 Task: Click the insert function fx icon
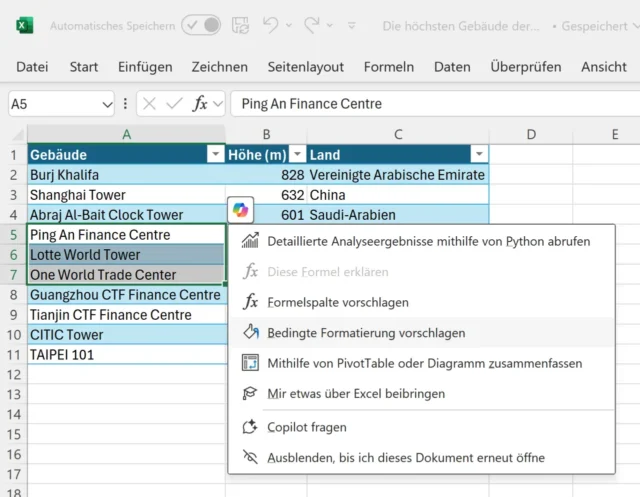[200, 103]
